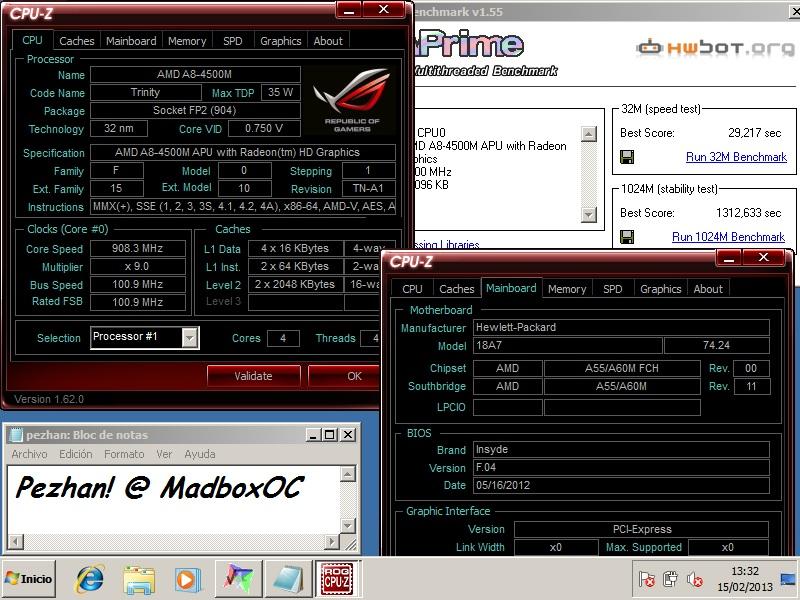Click the processor Name field AMD A8-4500M

tap(195, 74)
